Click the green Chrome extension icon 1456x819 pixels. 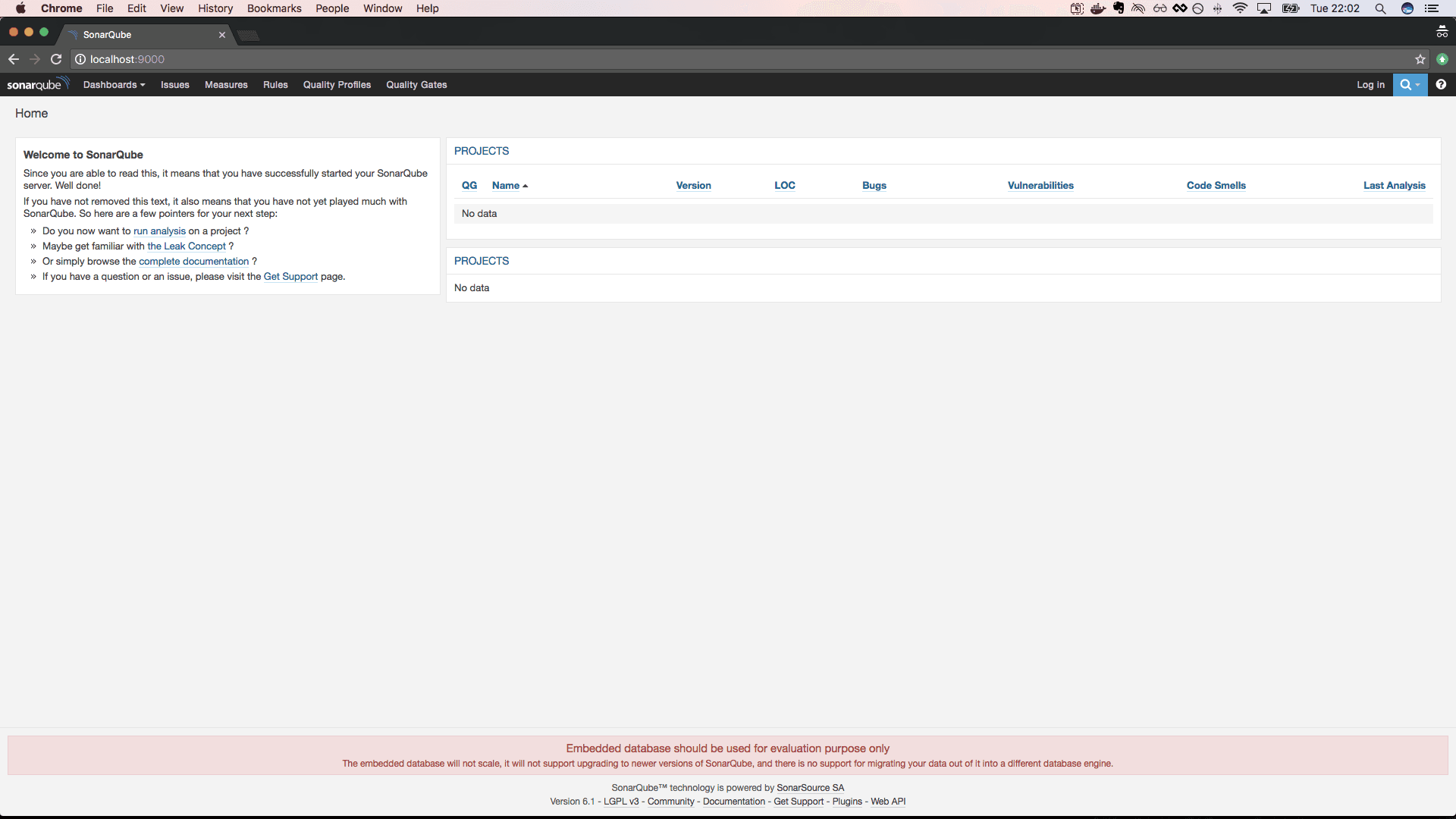point(1442,59)
